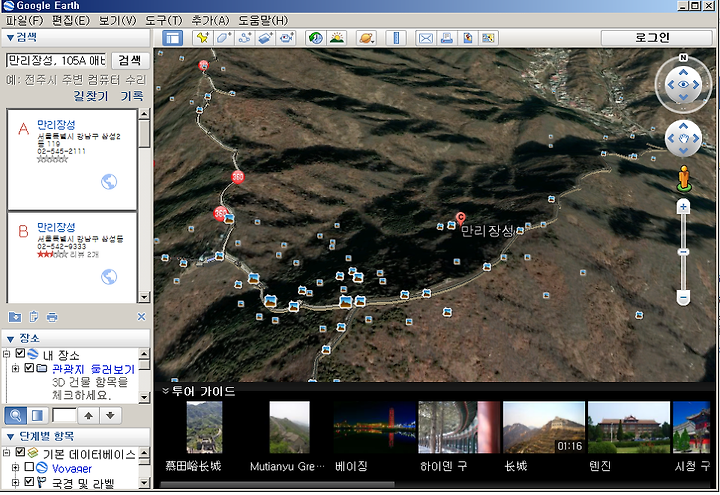Screen dimensions: 720x495
Task: Toggle the 관광지 둘러보기 checkbox
Action: (x=29, y=368)
